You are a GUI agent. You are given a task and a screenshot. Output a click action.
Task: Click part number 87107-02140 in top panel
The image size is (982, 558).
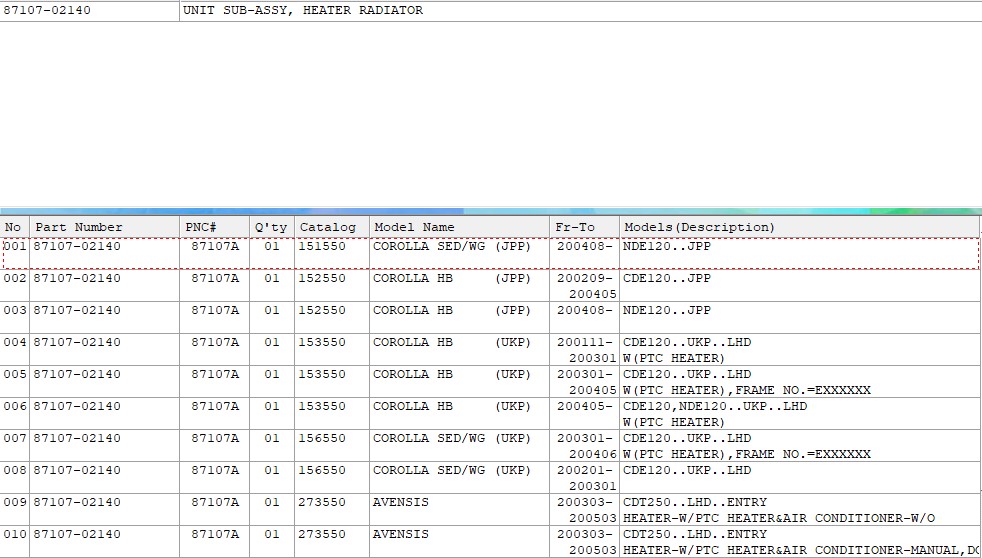tap(48, 10)
